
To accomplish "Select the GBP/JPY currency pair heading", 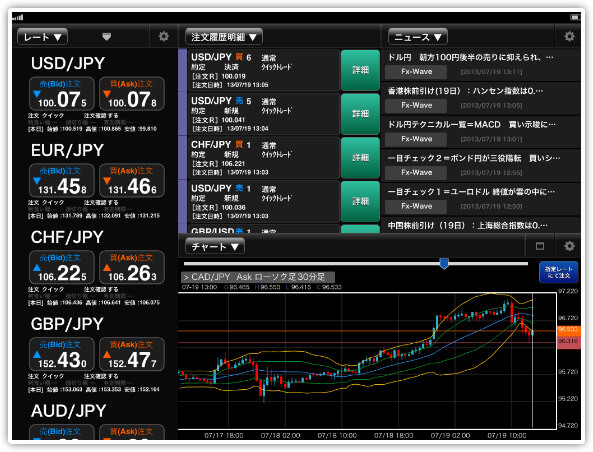I will pyautogui.click(x=67, y=324).
